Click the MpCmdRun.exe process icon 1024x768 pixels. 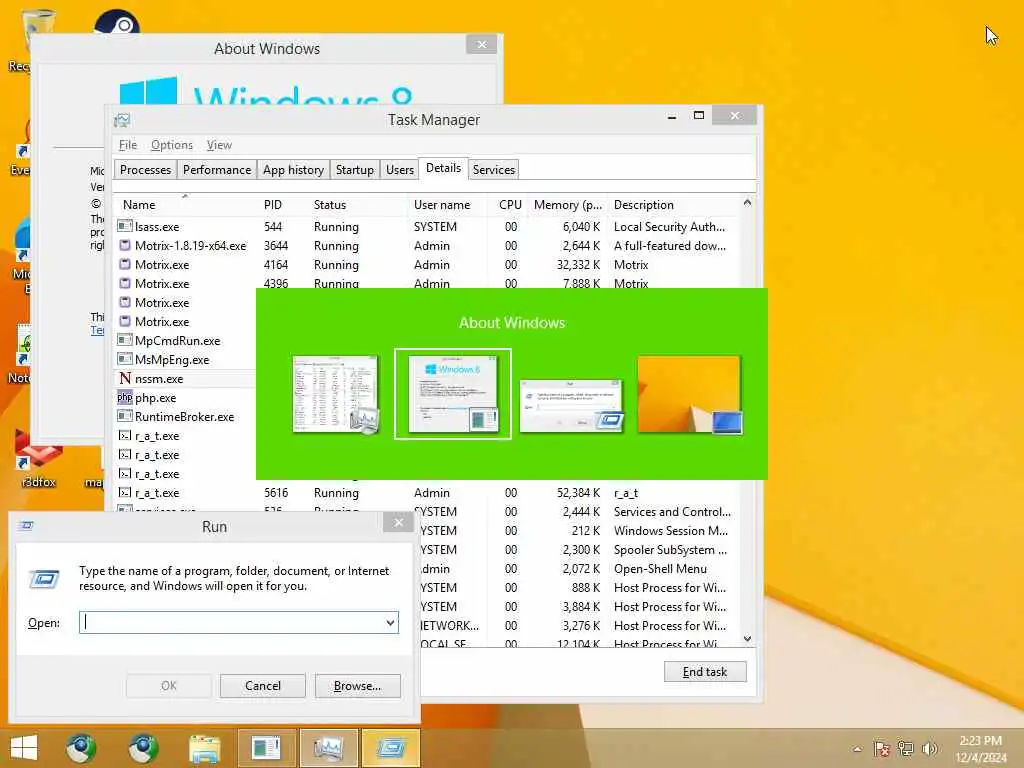coord(125,340)
